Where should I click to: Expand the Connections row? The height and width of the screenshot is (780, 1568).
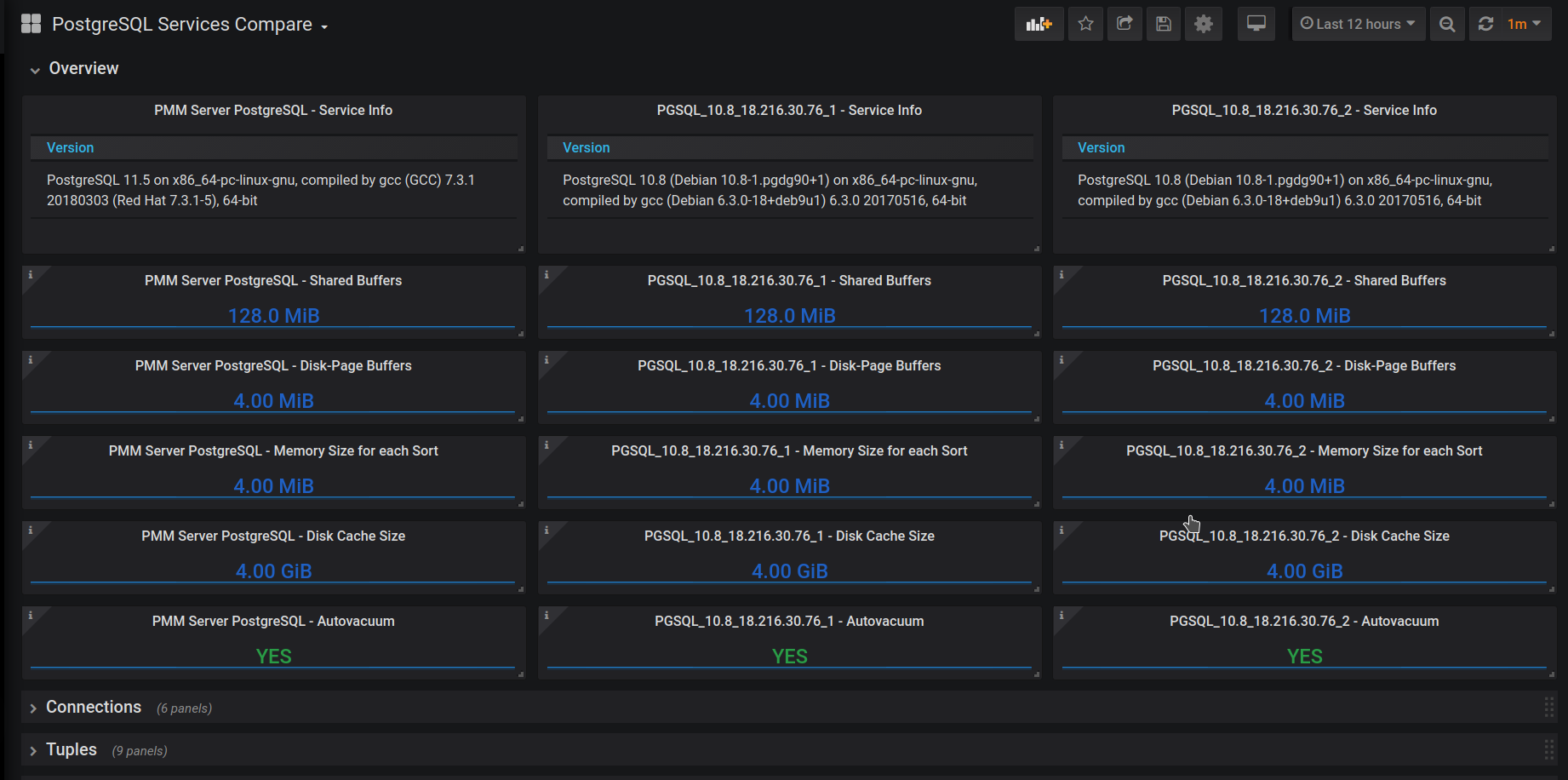(93, 708)
